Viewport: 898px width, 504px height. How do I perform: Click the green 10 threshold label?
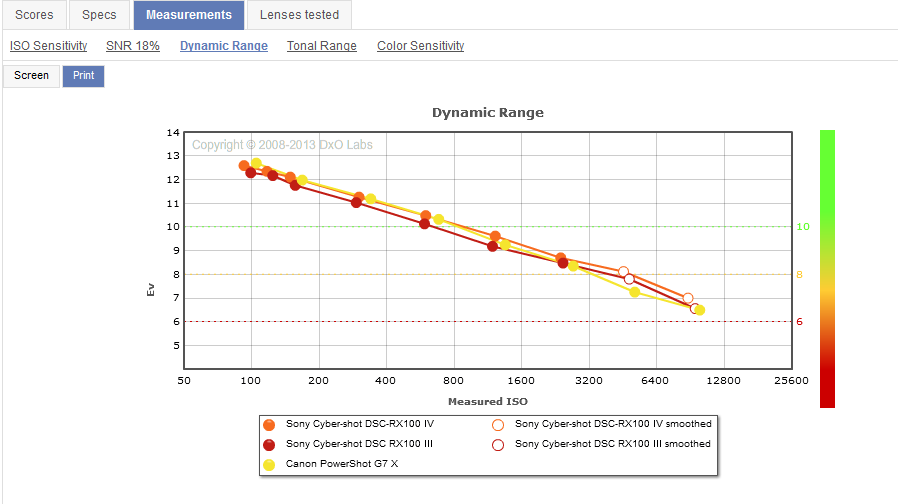pyautogui.click(x=803, y=227)
